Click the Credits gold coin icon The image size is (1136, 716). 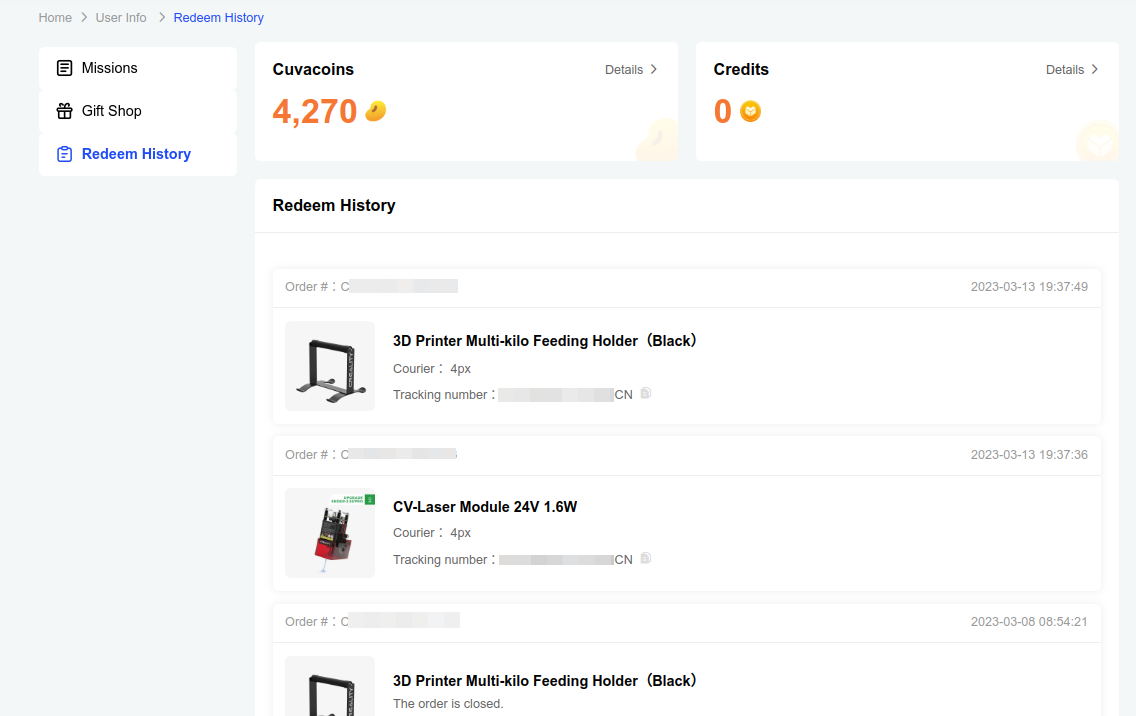pyautogui.click(x=750, y=112)
